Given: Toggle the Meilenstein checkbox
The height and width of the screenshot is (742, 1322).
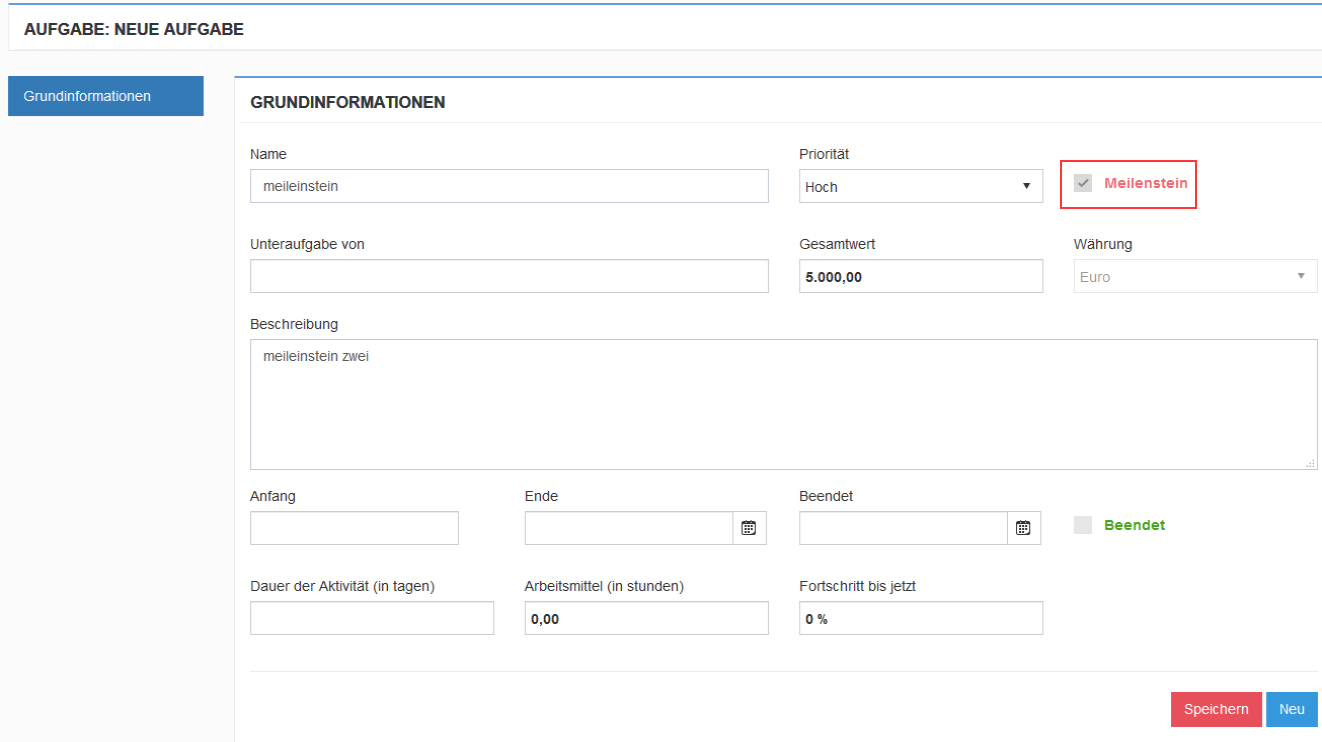Looking at the screenshot, I should click(1083, 183).
